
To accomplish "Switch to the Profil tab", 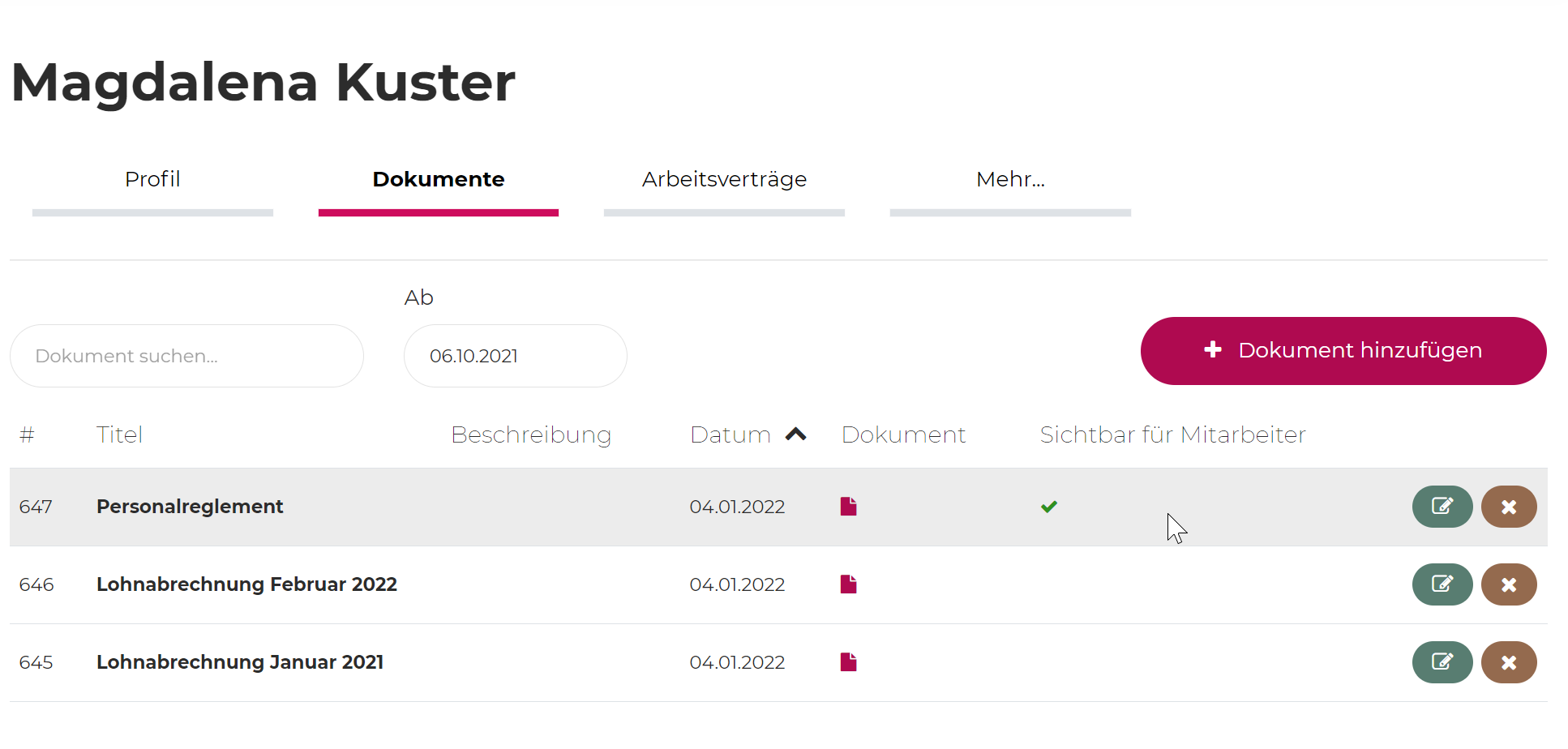I will pyautogui.click(x=152, y=179).
